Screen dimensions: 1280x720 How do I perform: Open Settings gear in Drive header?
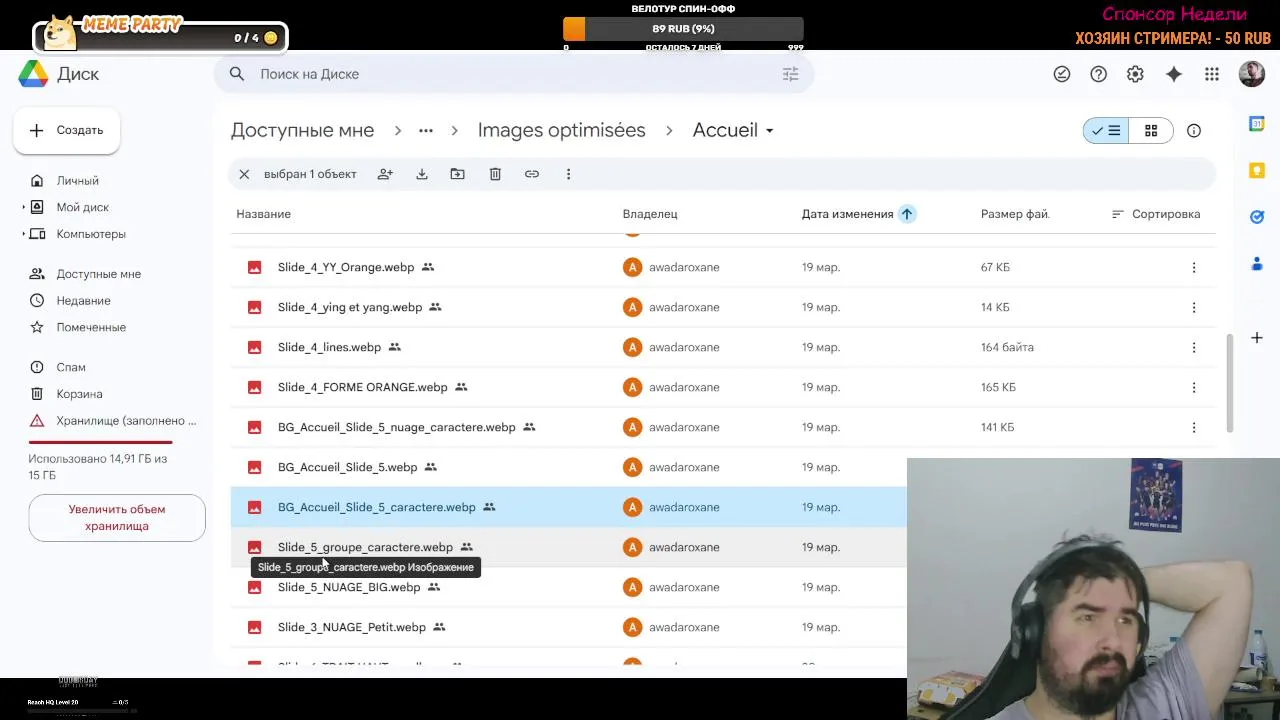click(x=1135, y=74)
